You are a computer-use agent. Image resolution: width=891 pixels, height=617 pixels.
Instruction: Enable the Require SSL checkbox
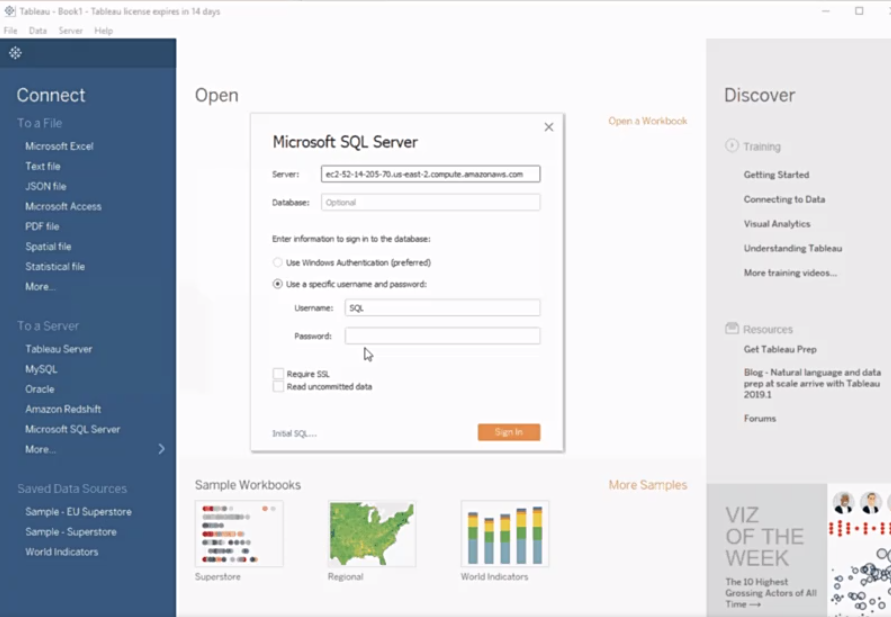(278, 373)
